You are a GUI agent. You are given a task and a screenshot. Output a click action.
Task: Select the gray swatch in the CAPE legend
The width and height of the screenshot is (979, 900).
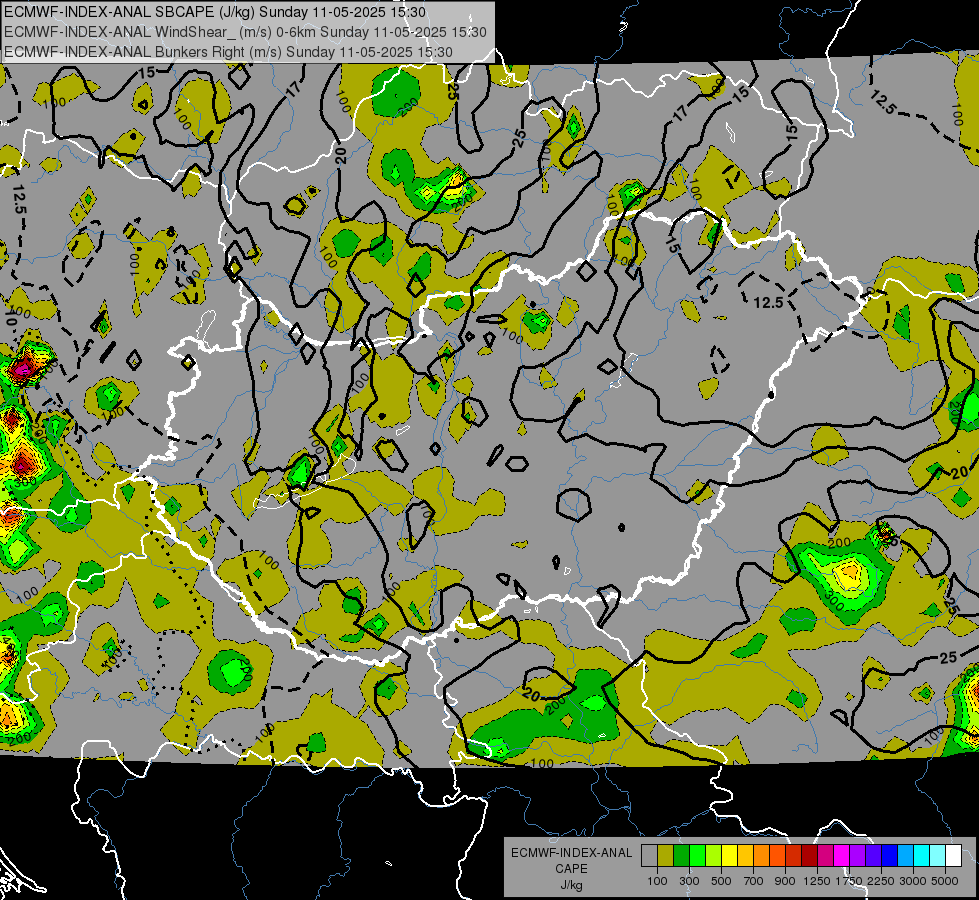pos(649,856)
